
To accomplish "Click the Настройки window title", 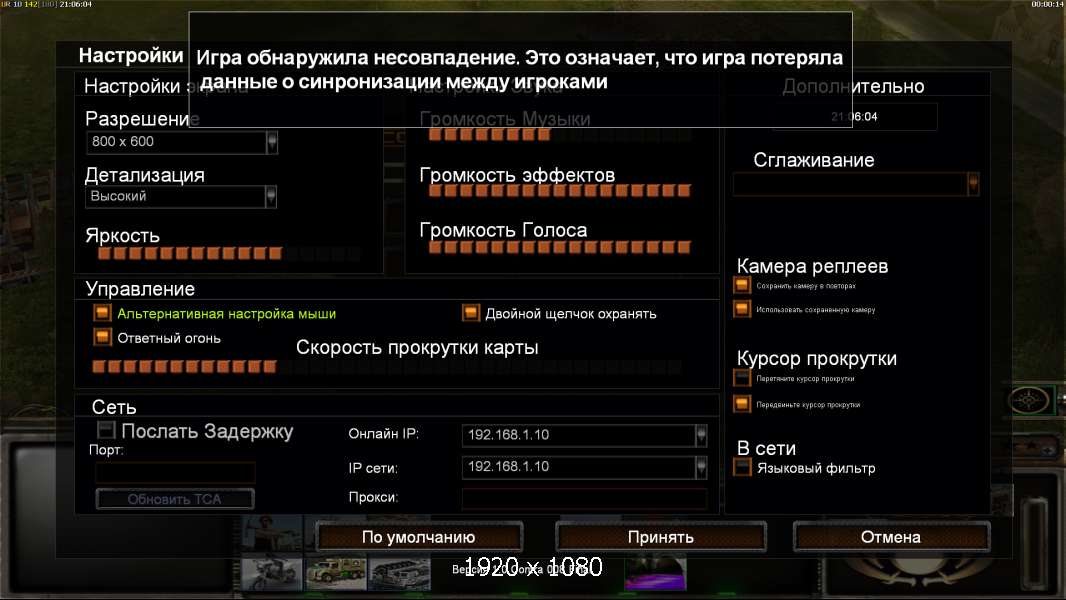I will pyautogui.click(x=131, y=55).
